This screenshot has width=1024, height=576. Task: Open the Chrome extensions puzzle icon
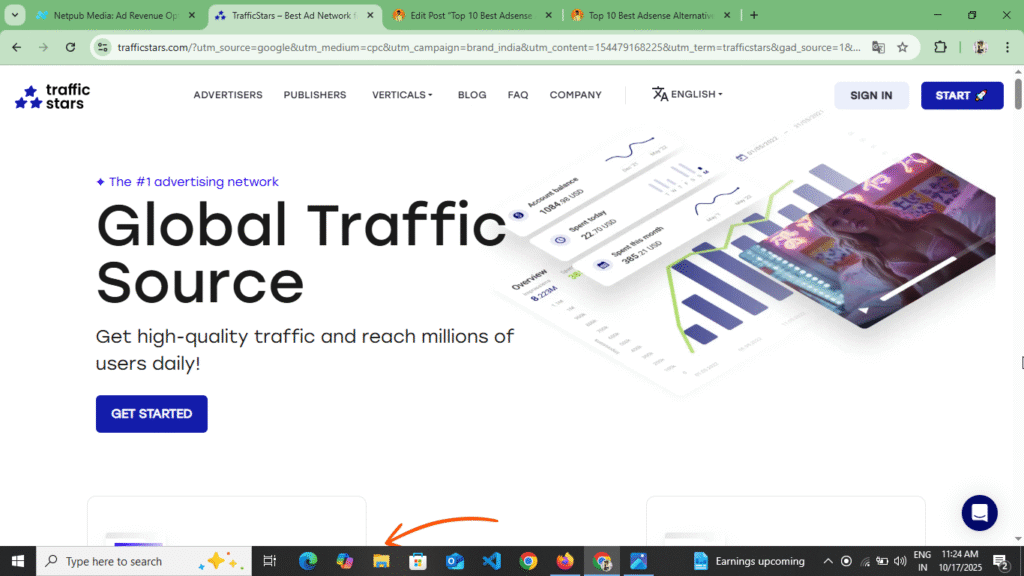(x=939, y=46)
